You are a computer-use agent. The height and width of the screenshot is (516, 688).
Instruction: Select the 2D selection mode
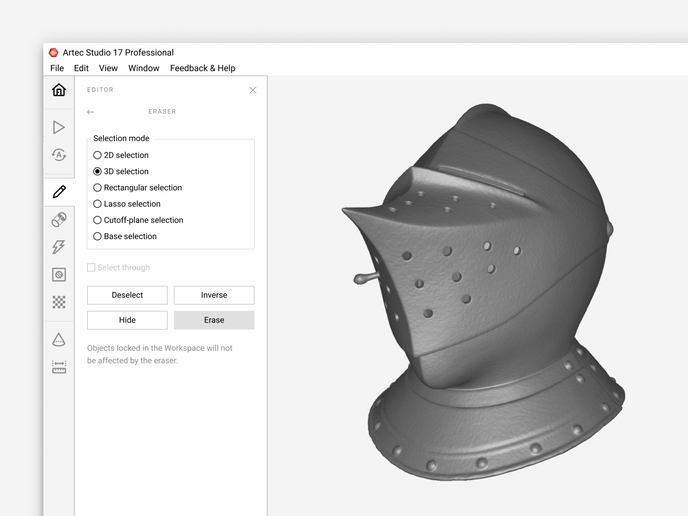pyautogui.click(x=97, y=155)
